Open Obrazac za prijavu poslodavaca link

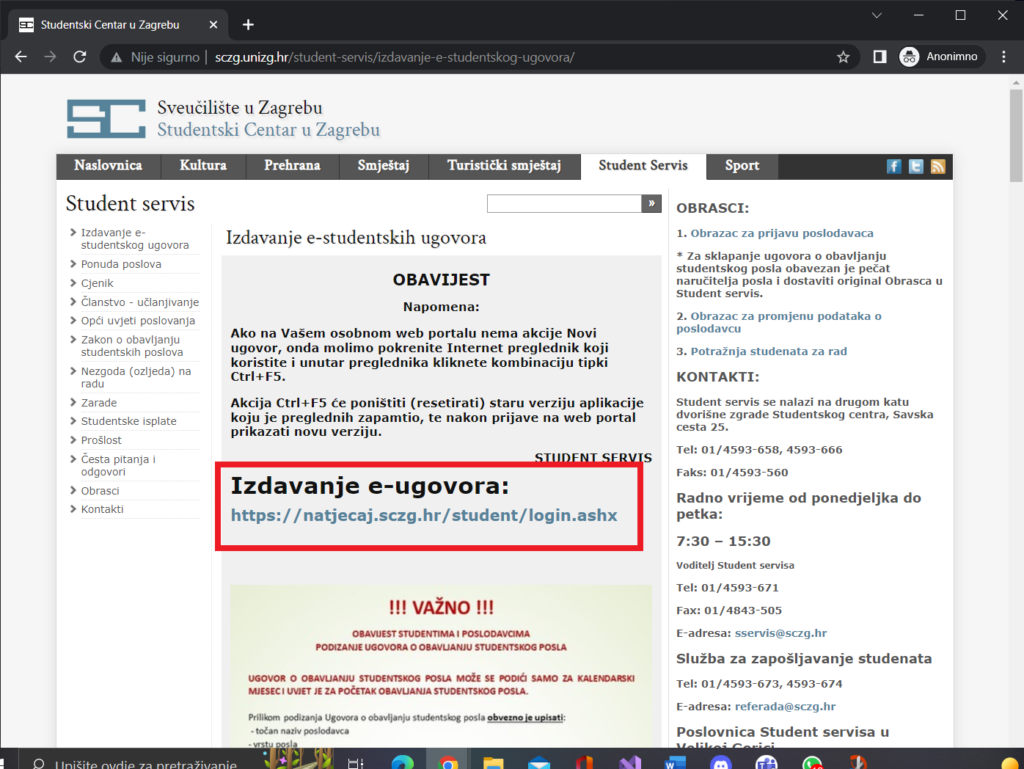(x=767, y=233)
